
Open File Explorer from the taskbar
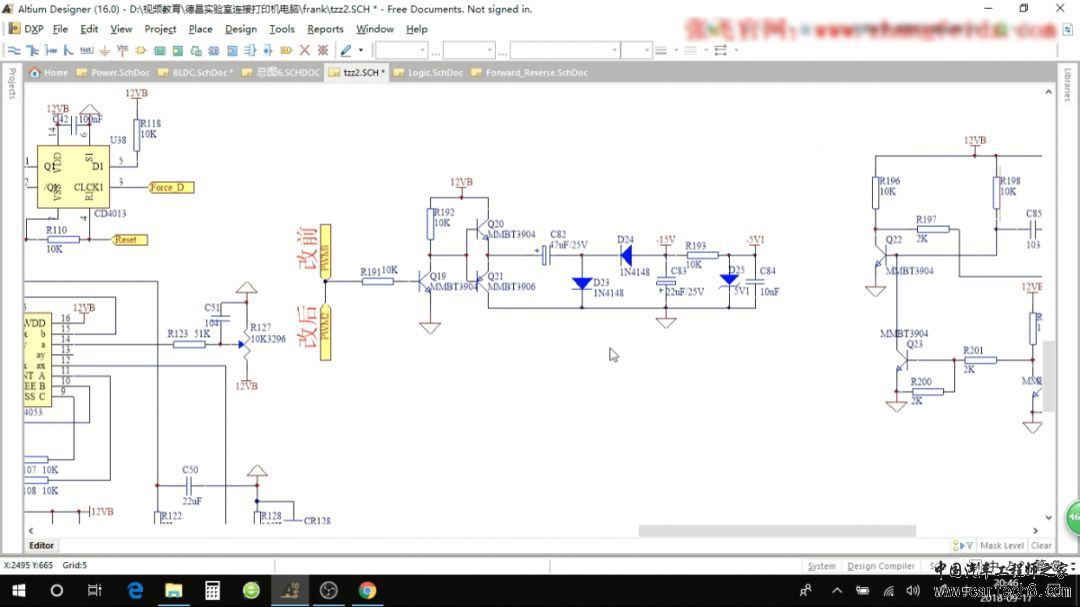point(174,590)
